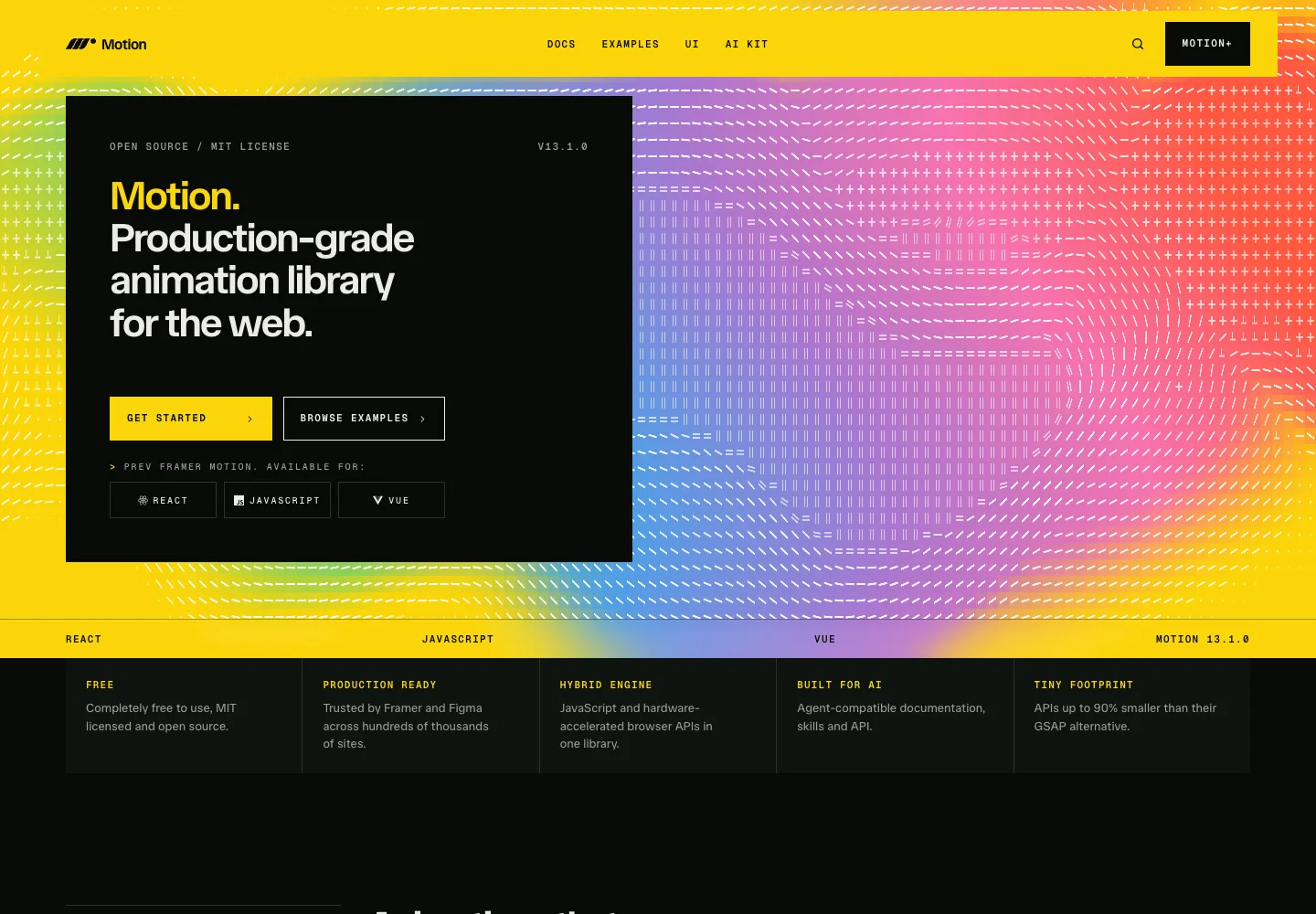Click the Motion+ button
The height and width of the screenshot is (914, 1316).
pyautogui.click(x=1207, y=44)
